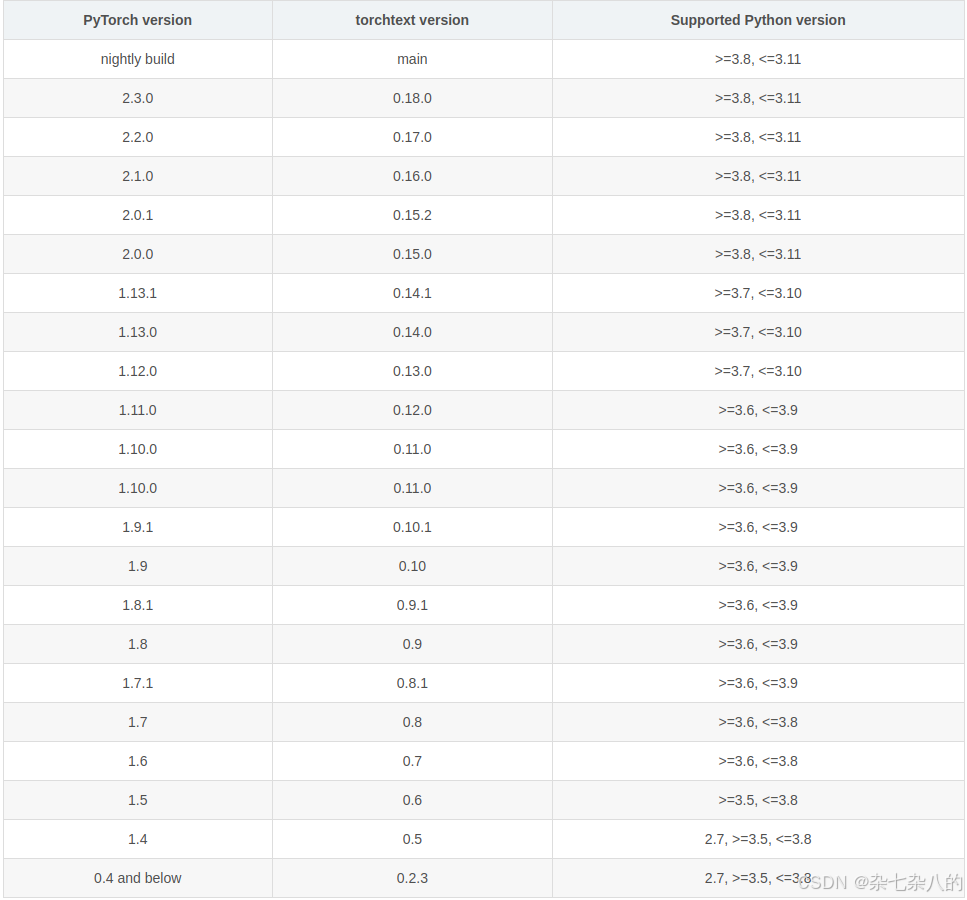Click ">=3.5, <=3.8" cell in PyTorch 1.5 row

click(758, 801)
